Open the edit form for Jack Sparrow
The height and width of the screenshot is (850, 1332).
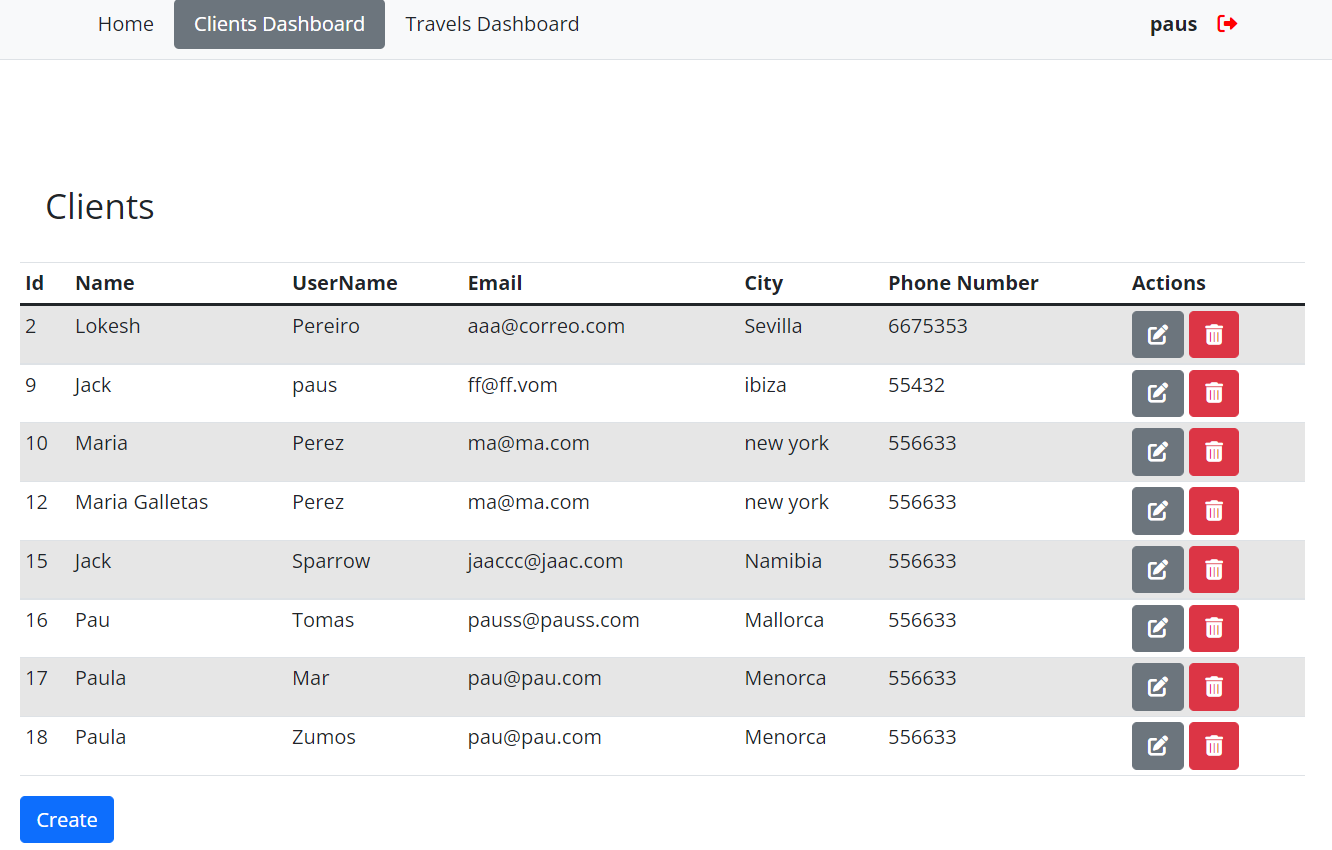[1157, 569]
